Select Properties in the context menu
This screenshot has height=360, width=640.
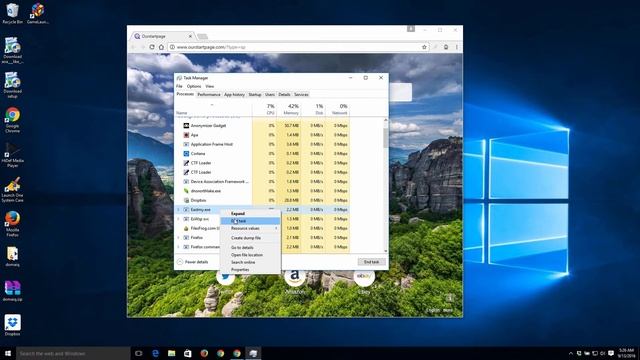coord(250,269)
